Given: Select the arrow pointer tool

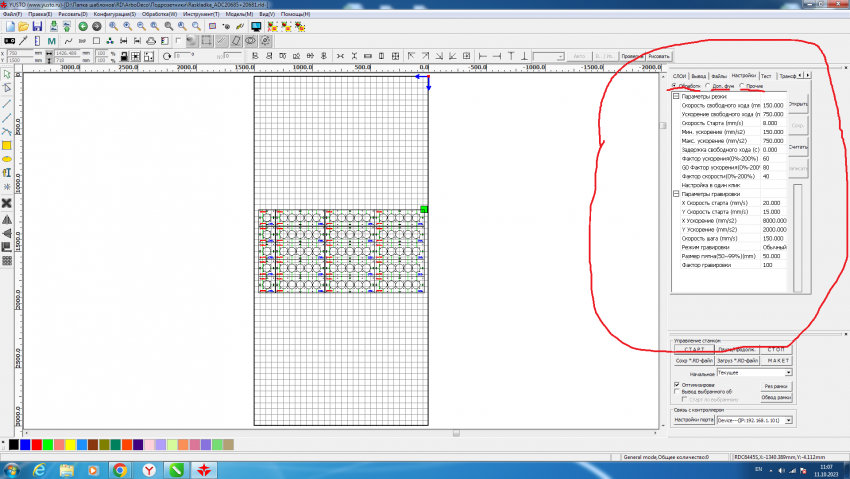Looking at the screenshot, I should coord(7,74).
